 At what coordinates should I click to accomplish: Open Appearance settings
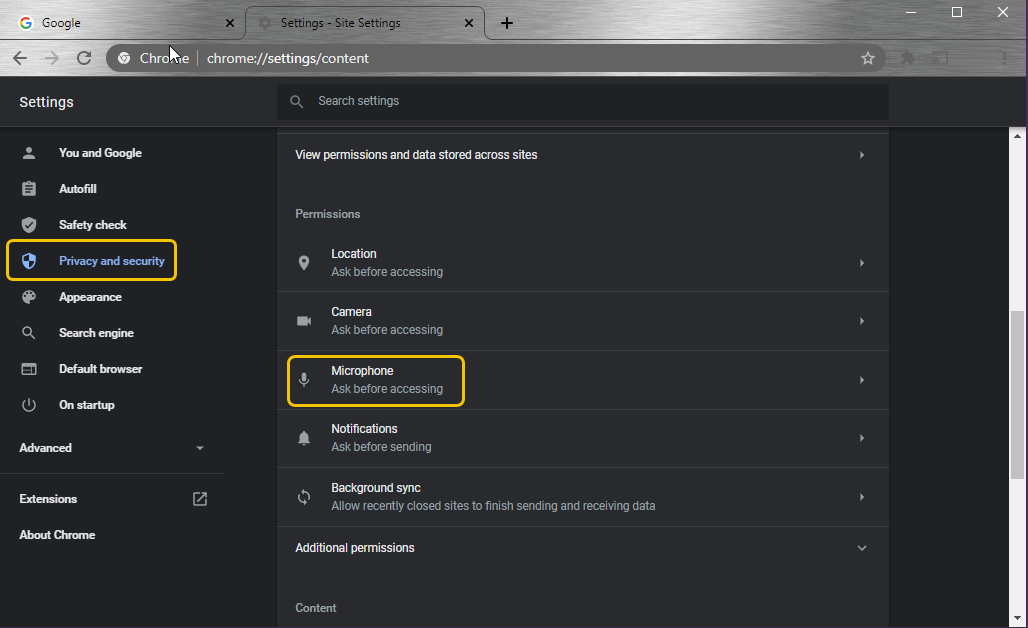tap(90, 297)
